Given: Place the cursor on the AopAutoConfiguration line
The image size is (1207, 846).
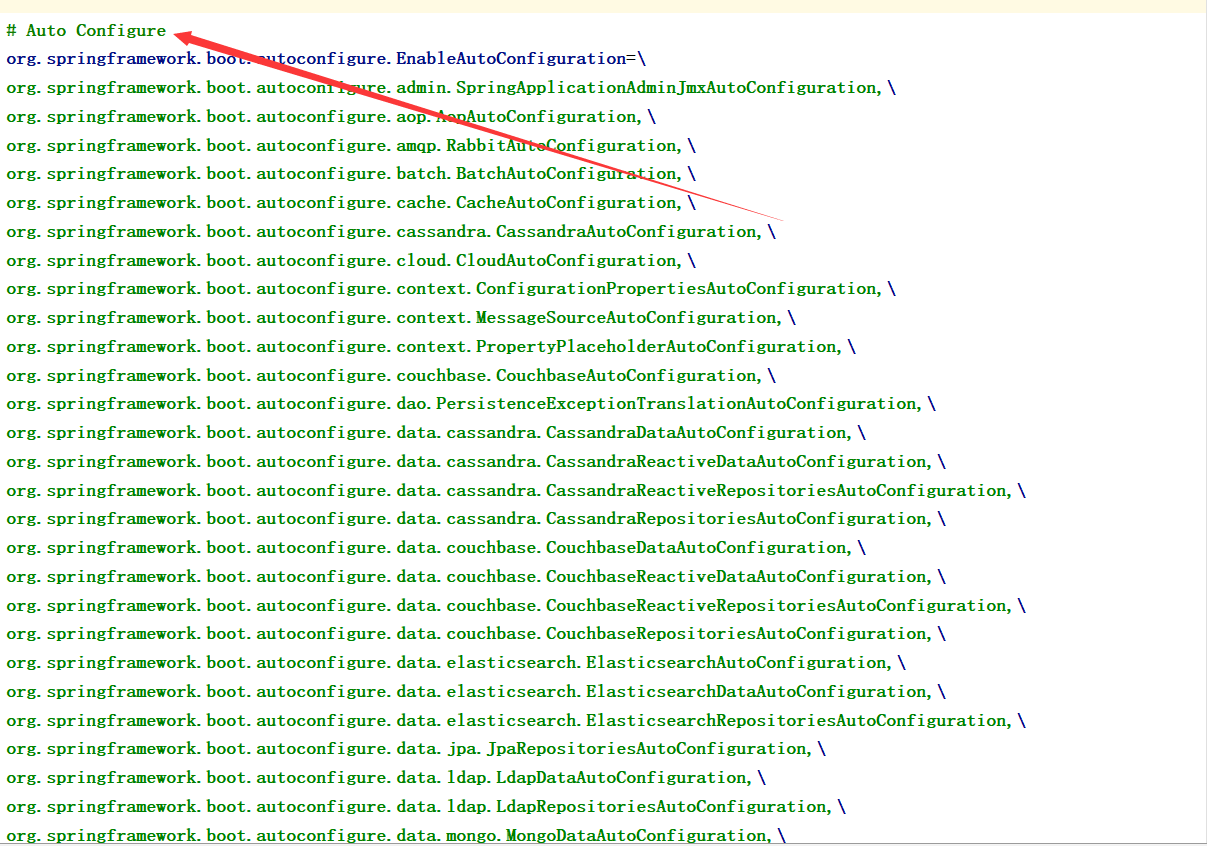Looking at the screenshot, I should pyautogui.click(x=331, y=116).
